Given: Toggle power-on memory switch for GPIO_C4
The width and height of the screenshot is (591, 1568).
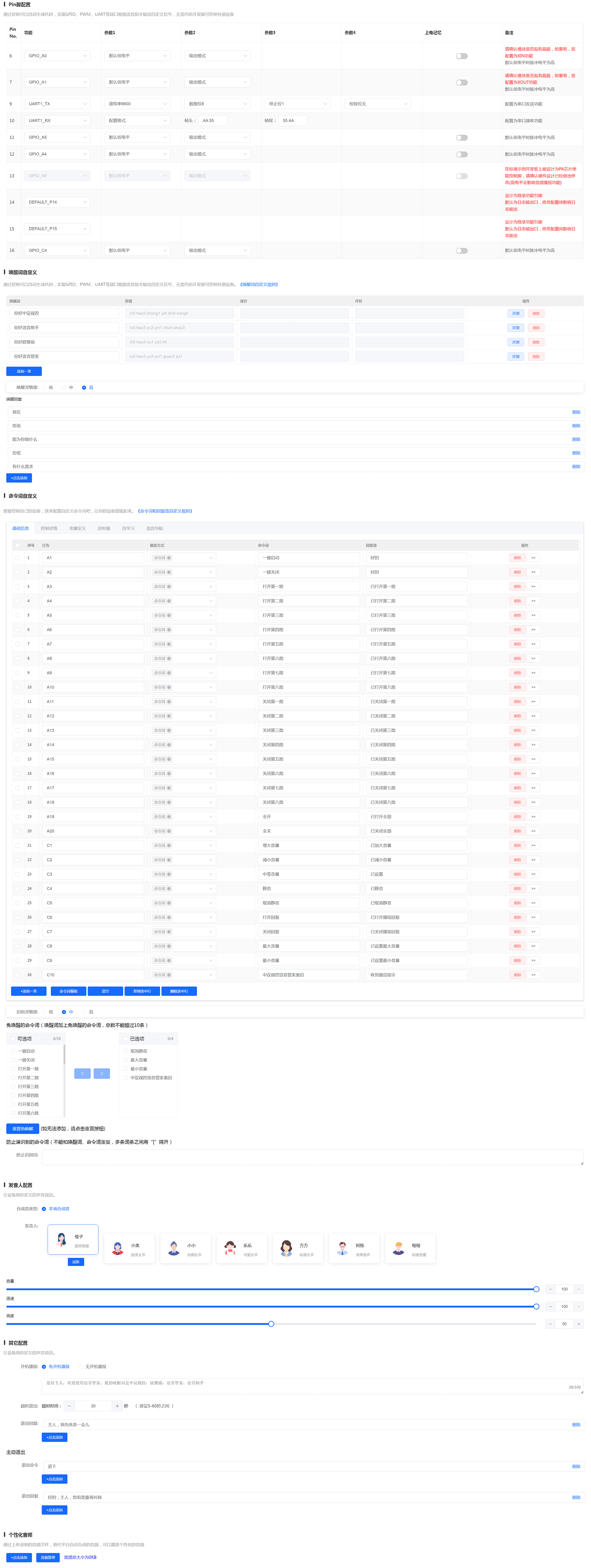Looking at the screenshot, I should pos(462,251).
